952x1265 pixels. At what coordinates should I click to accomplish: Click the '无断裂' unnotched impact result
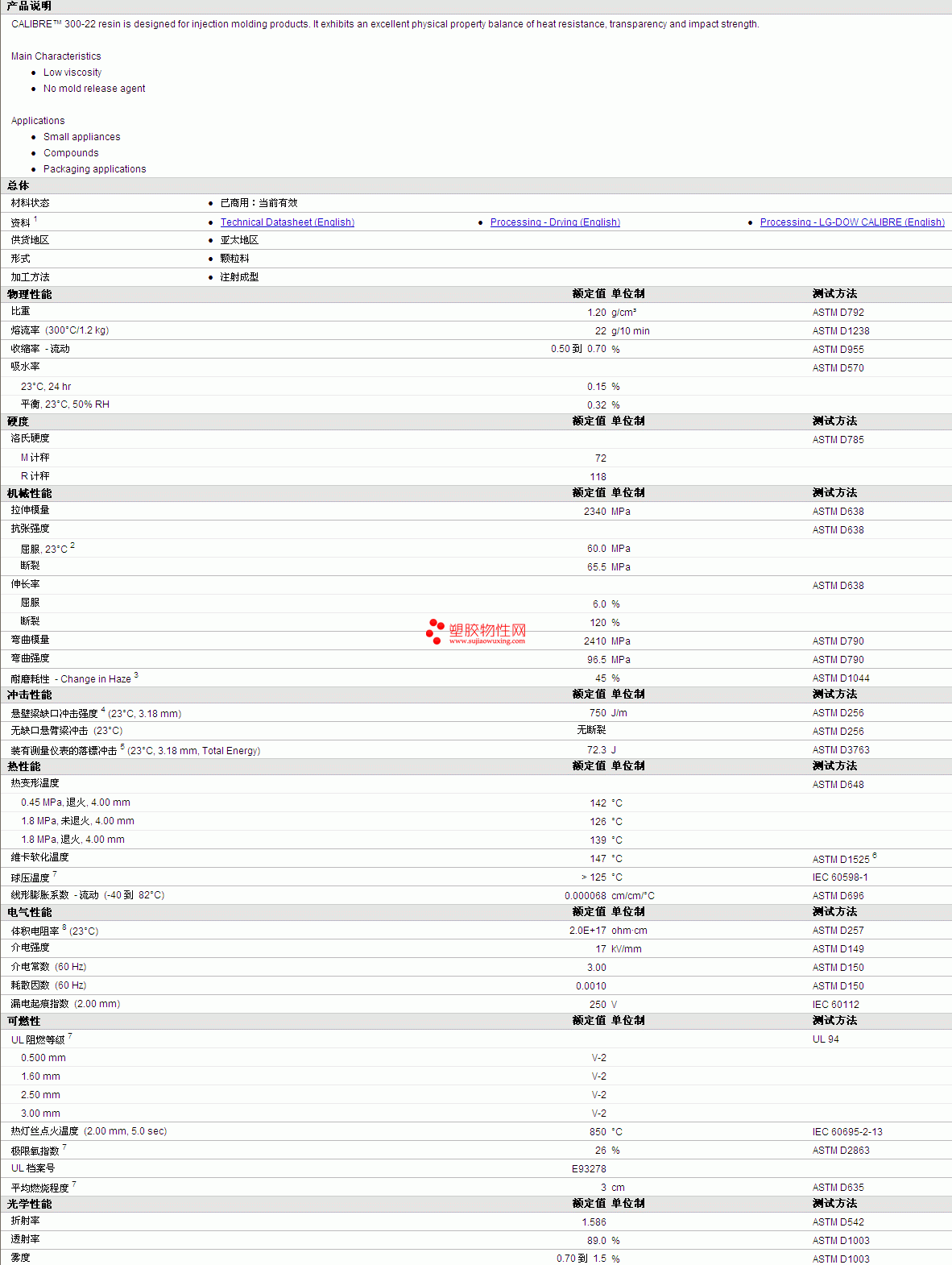tap(591, 730)
